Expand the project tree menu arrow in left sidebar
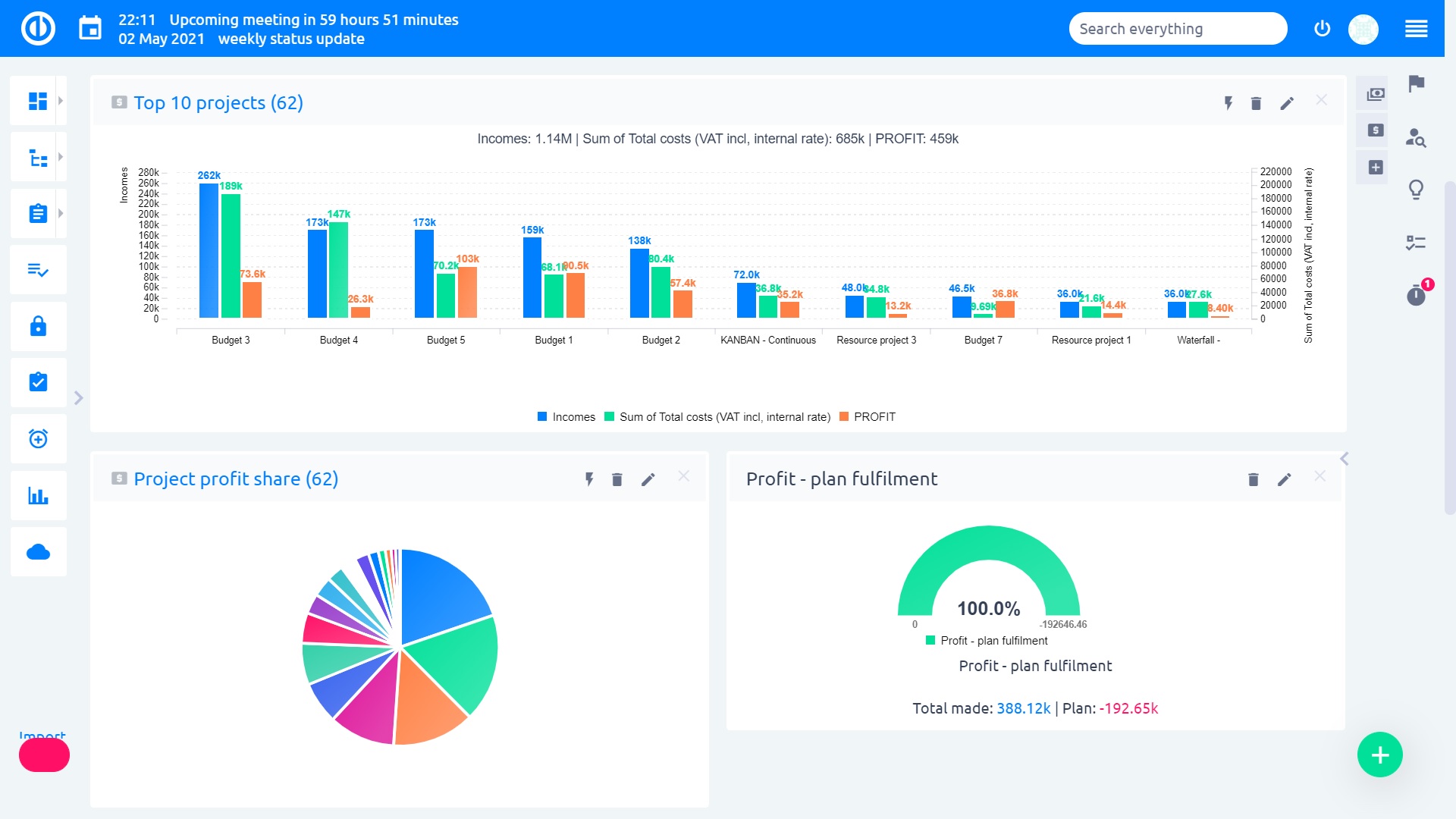Viewport: 1456px width, 819px height. pyautogui.click(x=61, y=157)
